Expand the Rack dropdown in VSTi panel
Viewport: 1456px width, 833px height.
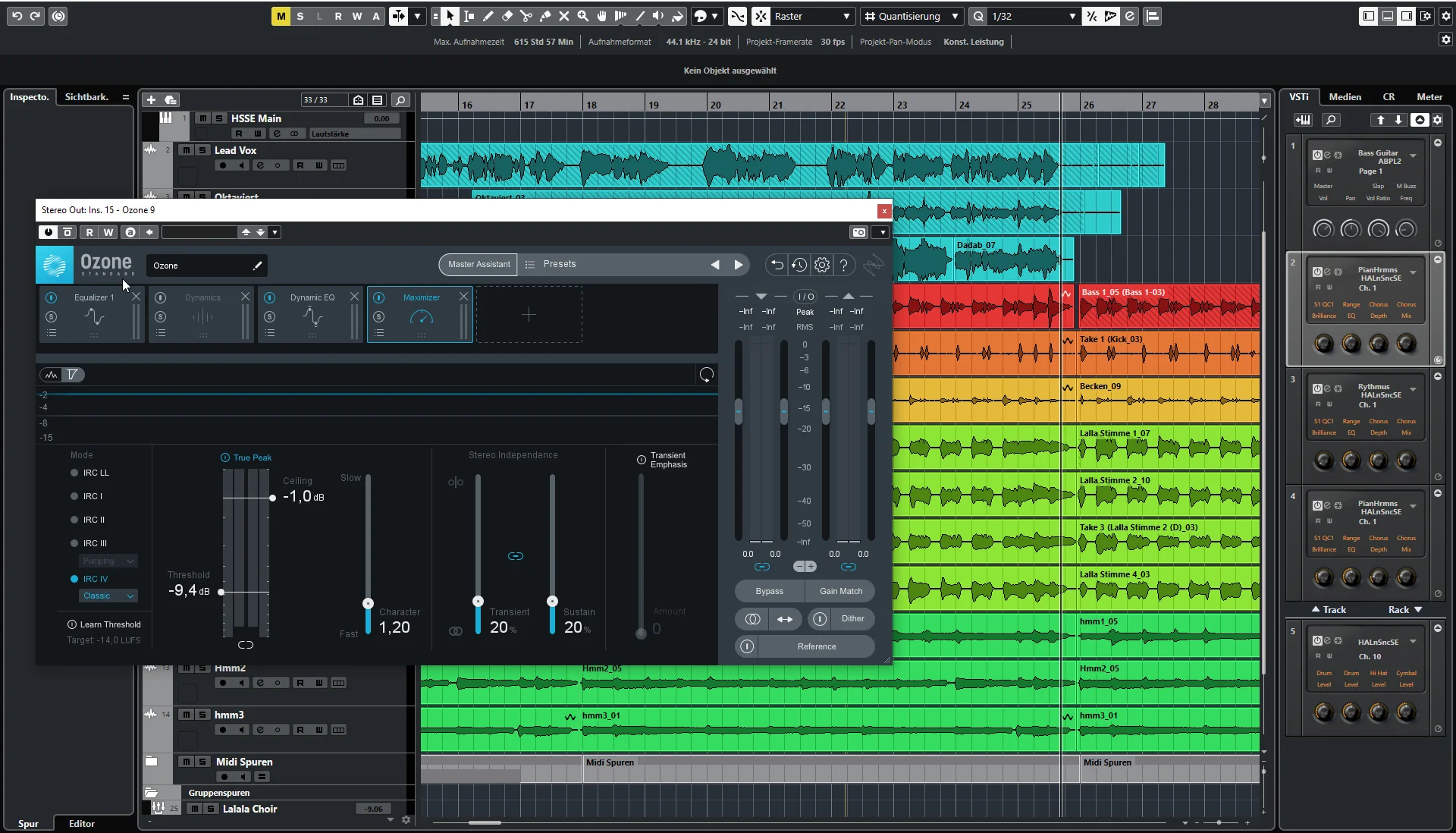pos(1405,610)
